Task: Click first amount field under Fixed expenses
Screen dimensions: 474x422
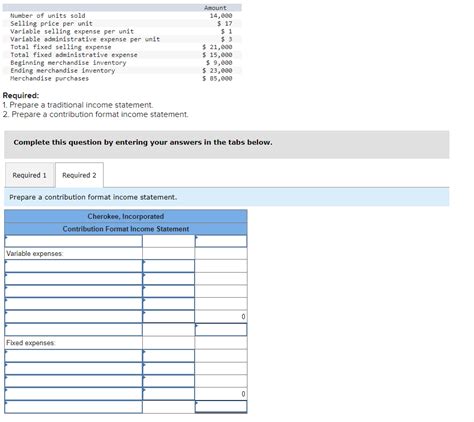Action: pos(169,356)
